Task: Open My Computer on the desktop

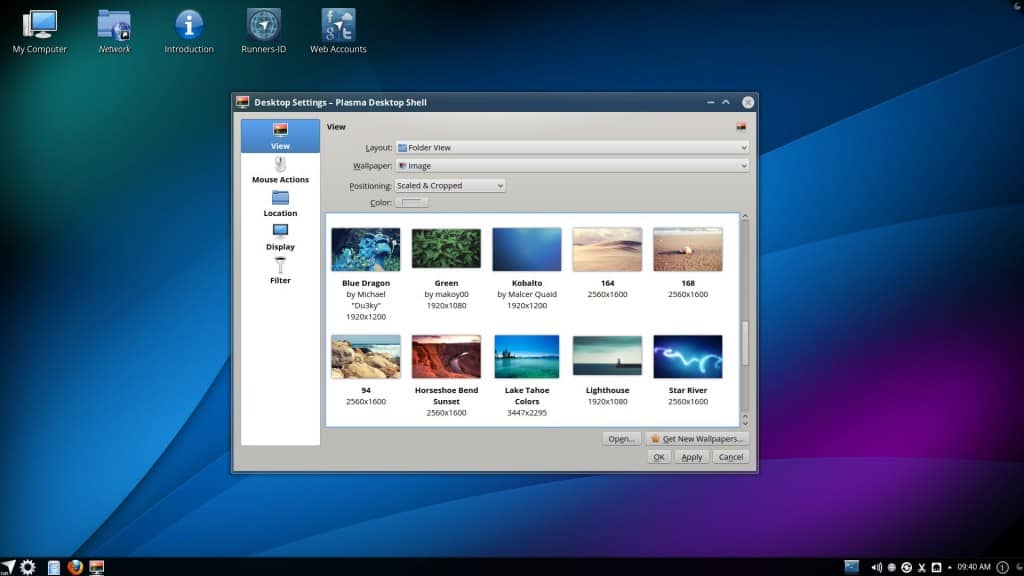Action: (40, 30)
